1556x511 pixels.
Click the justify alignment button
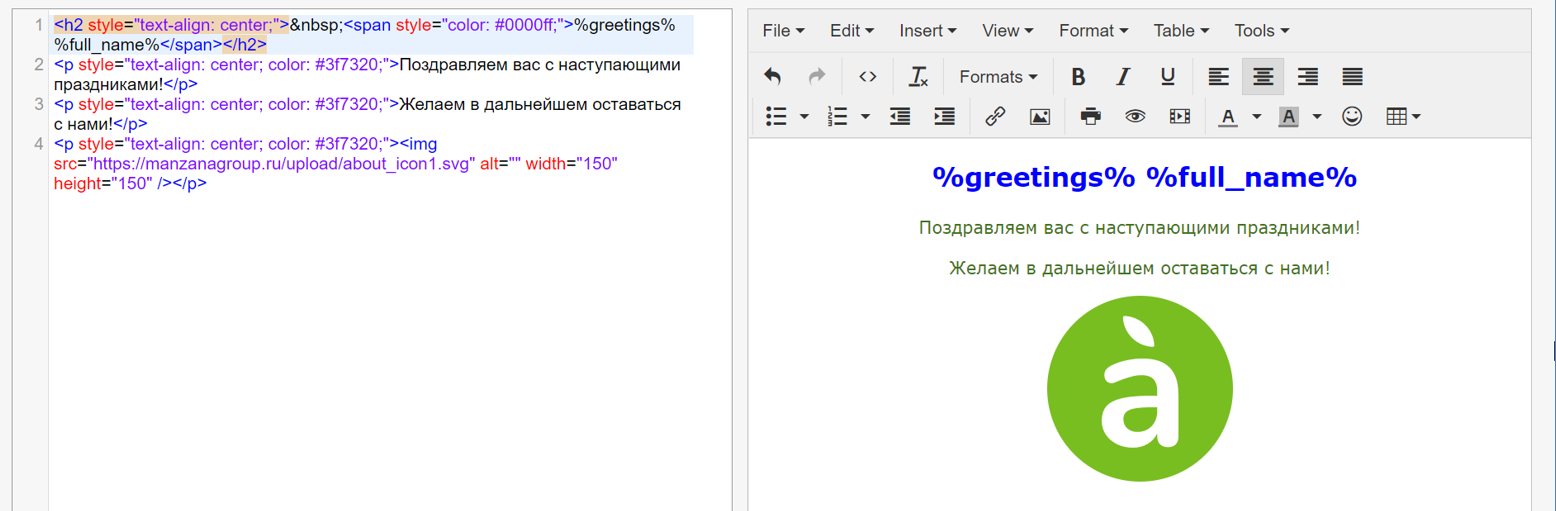point(1352,77)
